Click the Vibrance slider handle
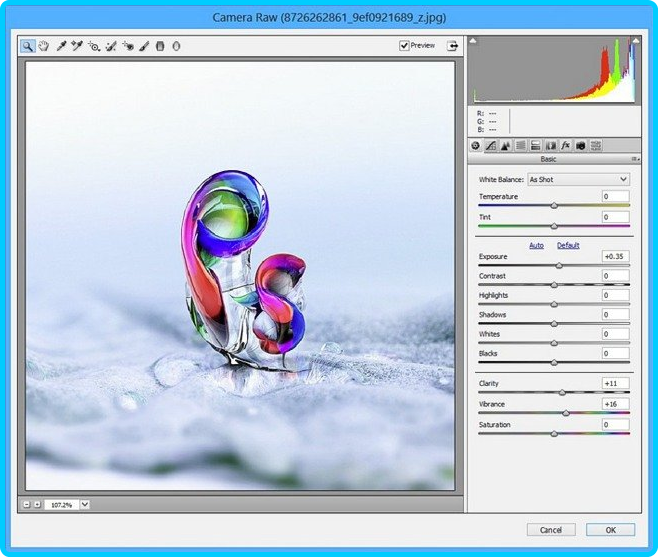658x557 pixels. (566, 413)
